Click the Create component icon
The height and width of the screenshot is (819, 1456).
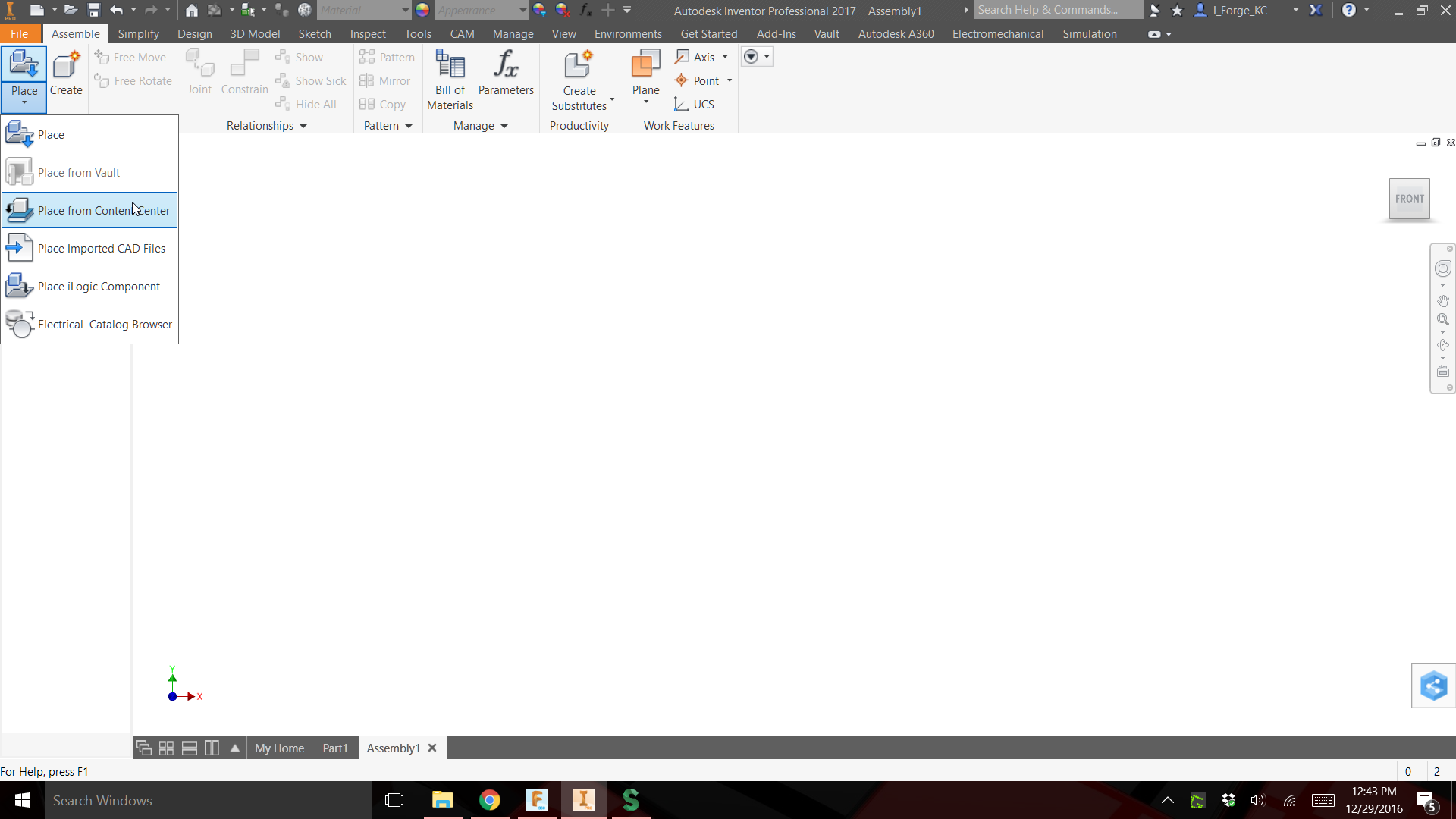click(x=66, y=73)
